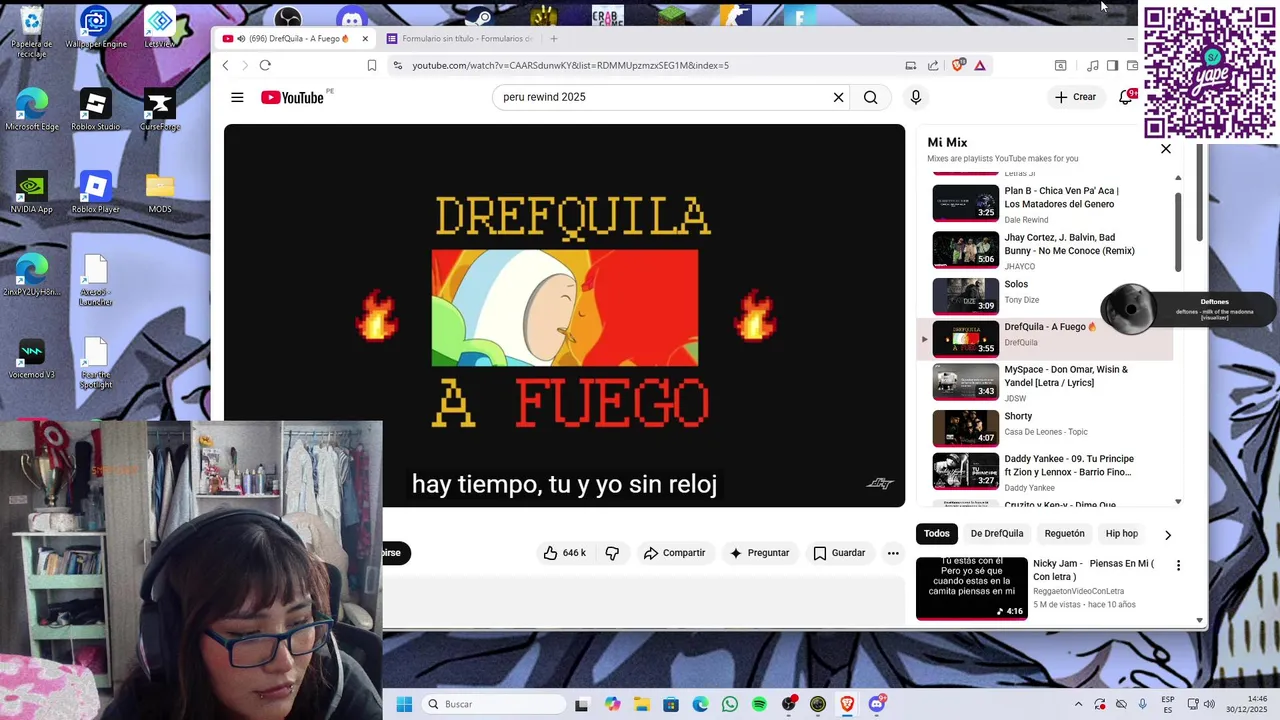Click the playlist scrollbar down arrow
This screenshot has height=720, width=1280.
point(1178,502)
